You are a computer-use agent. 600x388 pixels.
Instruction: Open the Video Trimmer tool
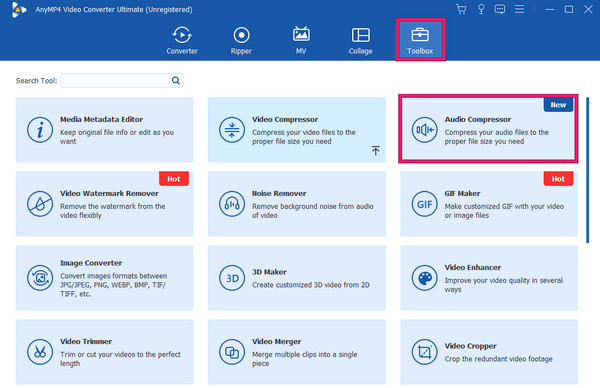coord(104,352)
